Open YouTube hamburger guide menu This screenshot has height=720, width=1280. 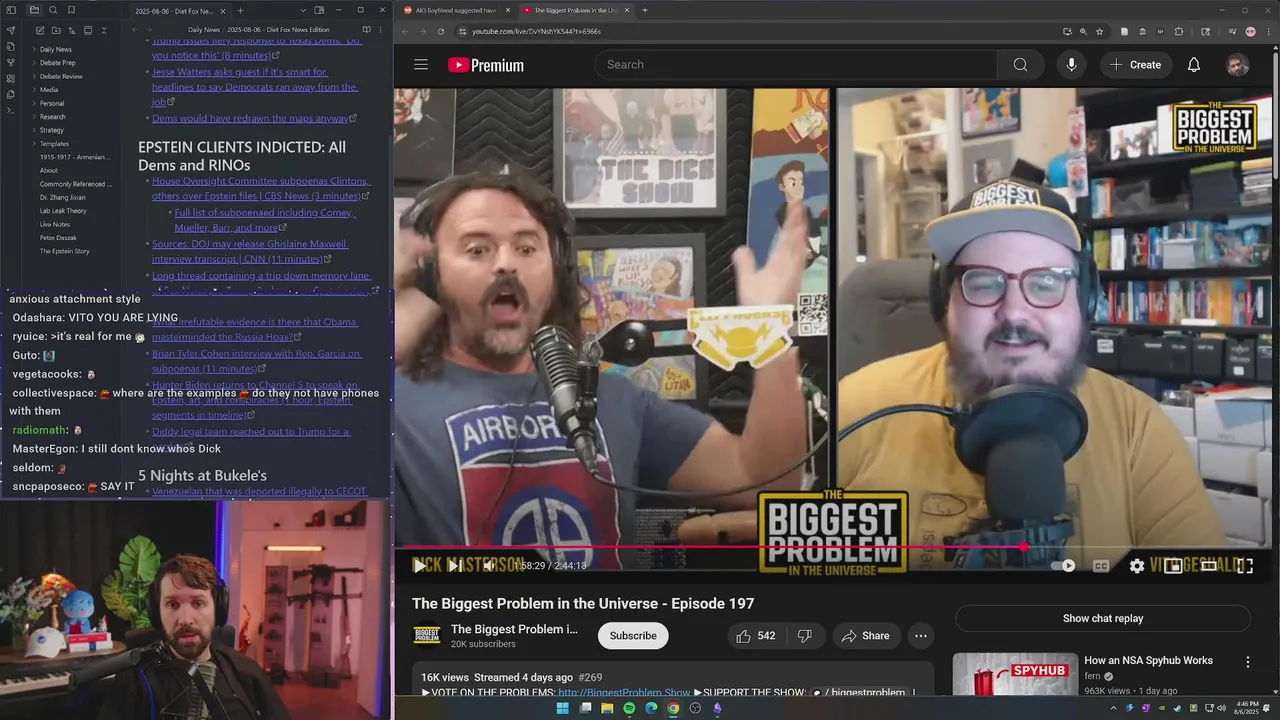[421, 65]
